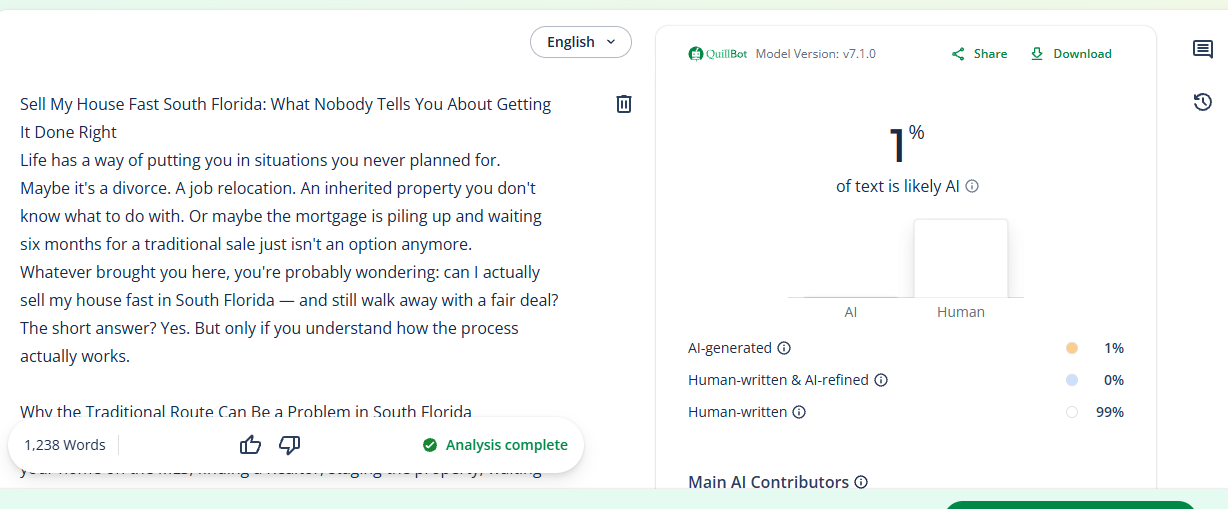
Task: Click the orange AI-generated color dot
Action: 1072,348
